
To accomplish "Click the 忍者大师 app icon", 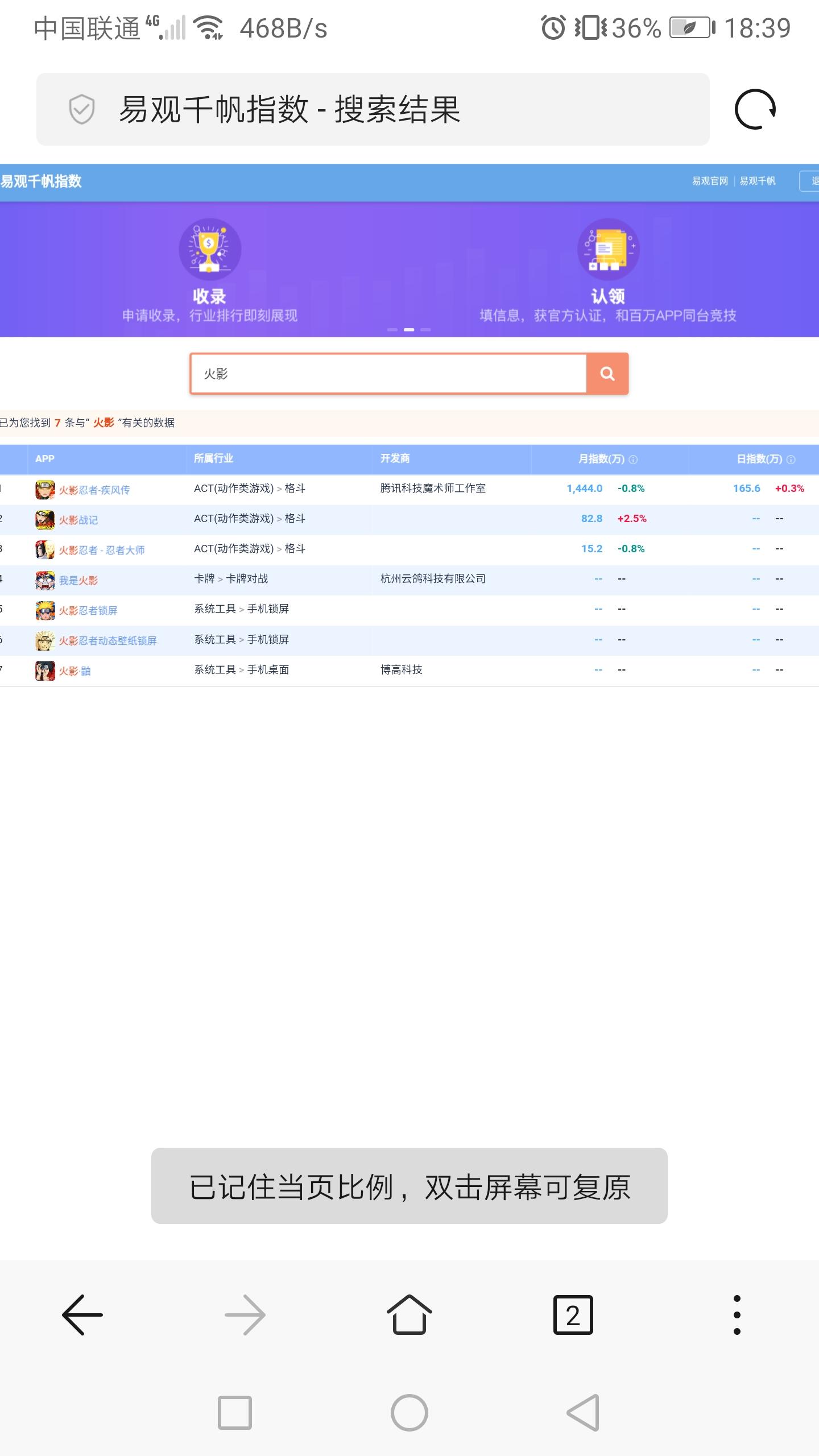I will pyautogui.click(x=45, y=550).
